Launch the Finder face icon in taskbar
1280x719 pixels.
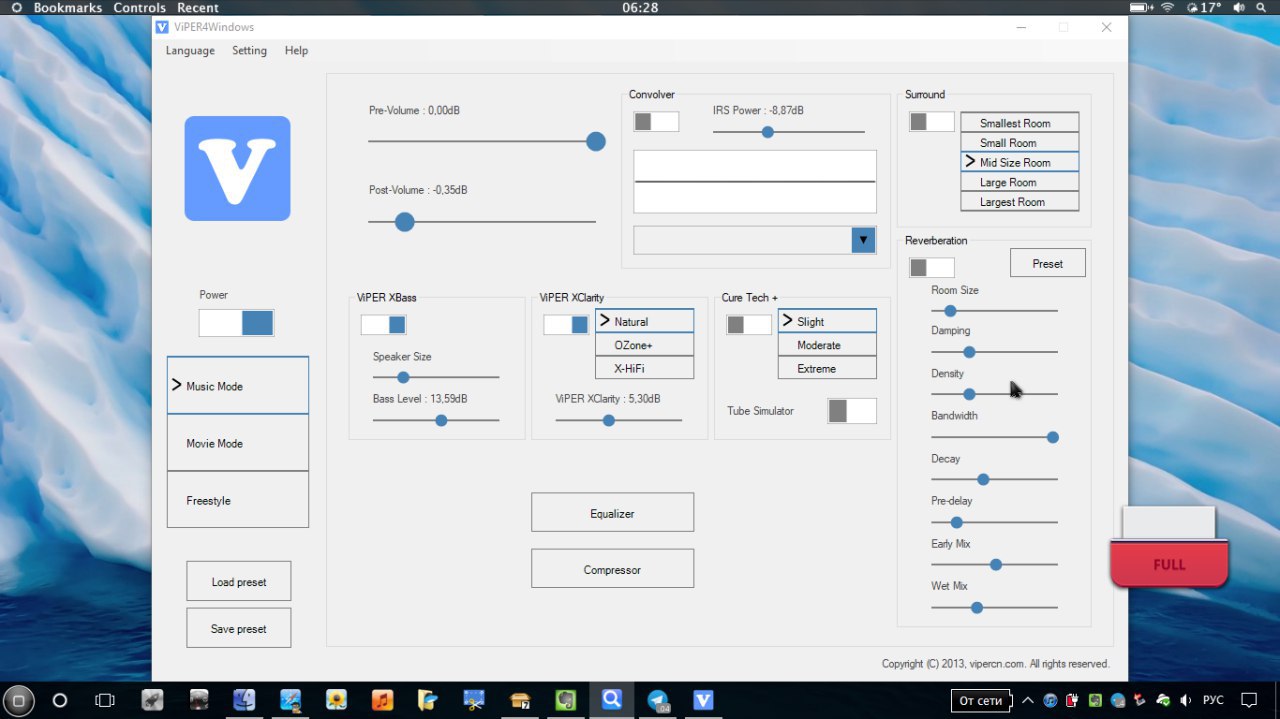coord(244,700)
